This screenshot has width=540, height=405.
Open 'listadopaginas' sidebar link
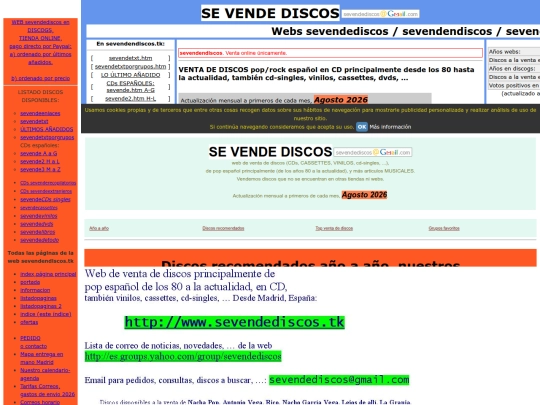click(x=38, y=298)
